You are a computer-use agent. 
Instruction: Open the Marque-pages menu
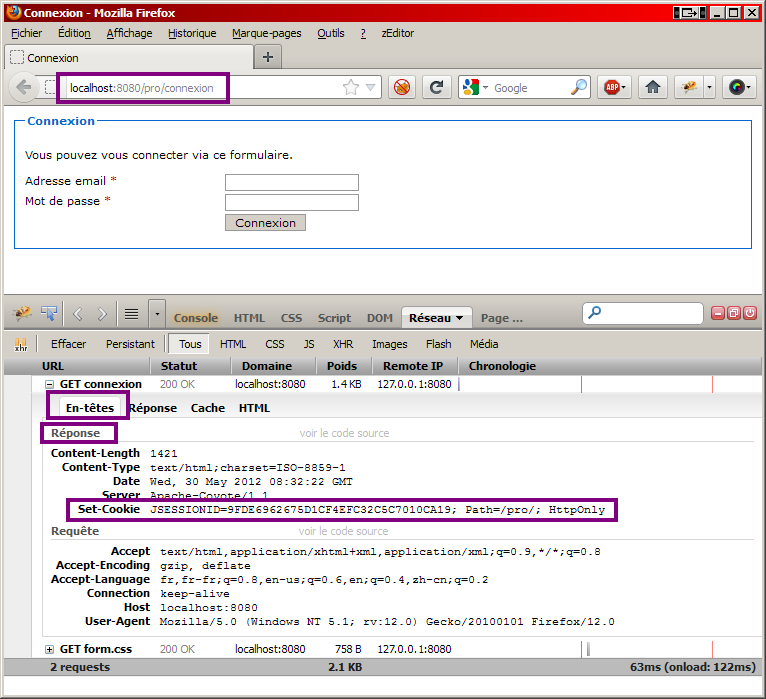[267, 33]
